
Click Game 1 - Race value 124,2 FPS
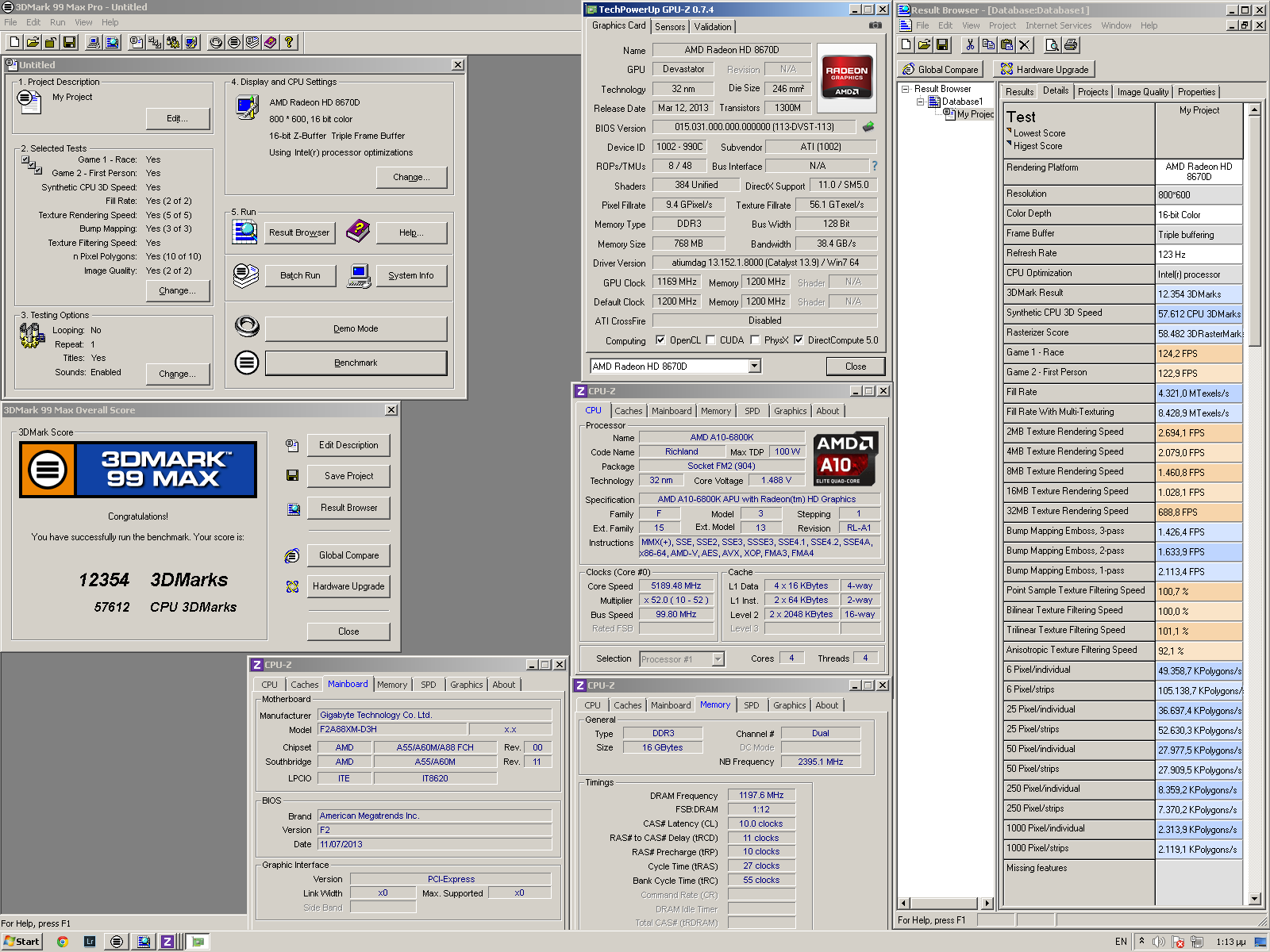(x=1199, y=353)
